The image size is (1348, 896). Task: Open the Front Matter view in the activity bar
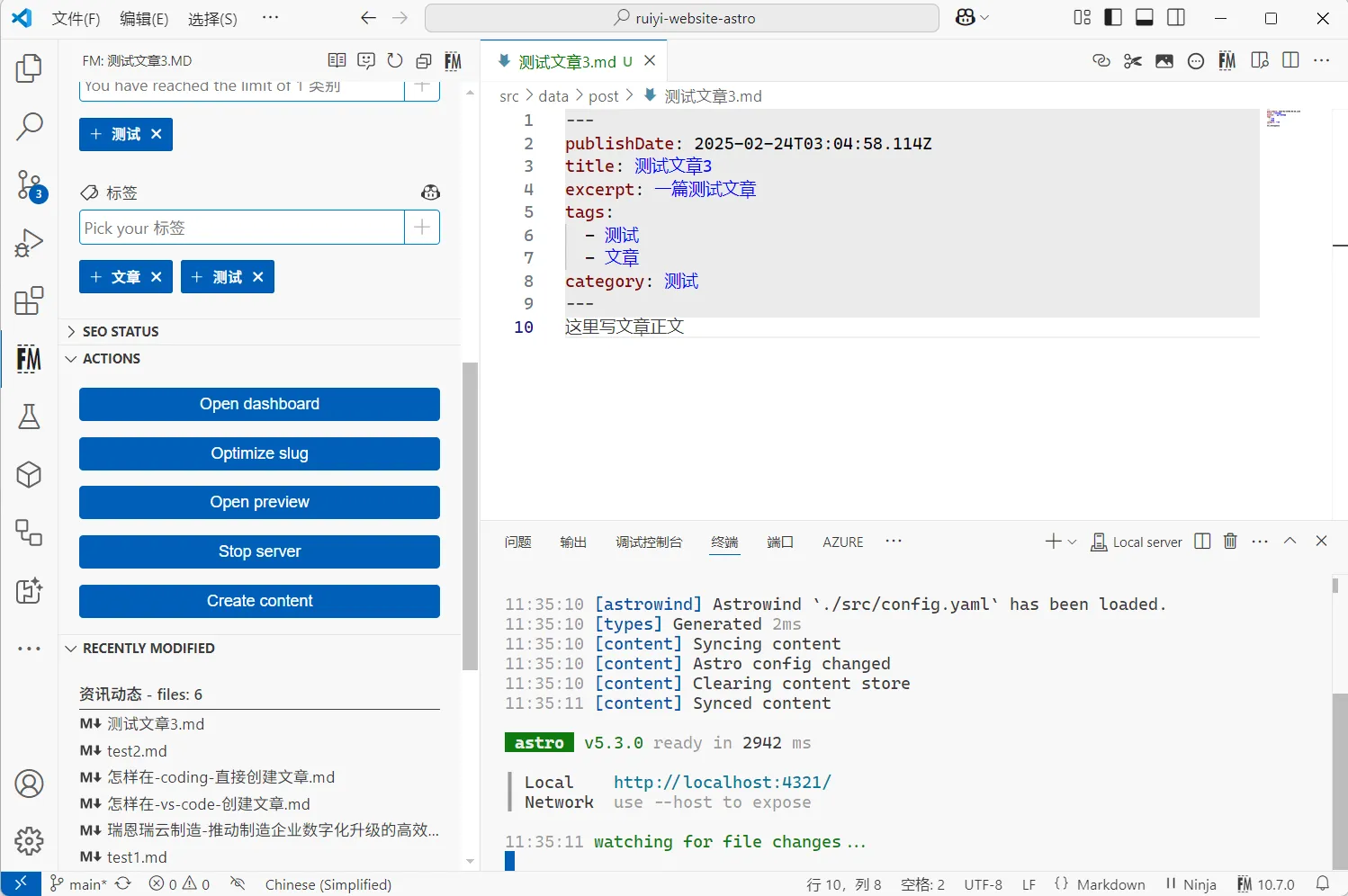29,359
